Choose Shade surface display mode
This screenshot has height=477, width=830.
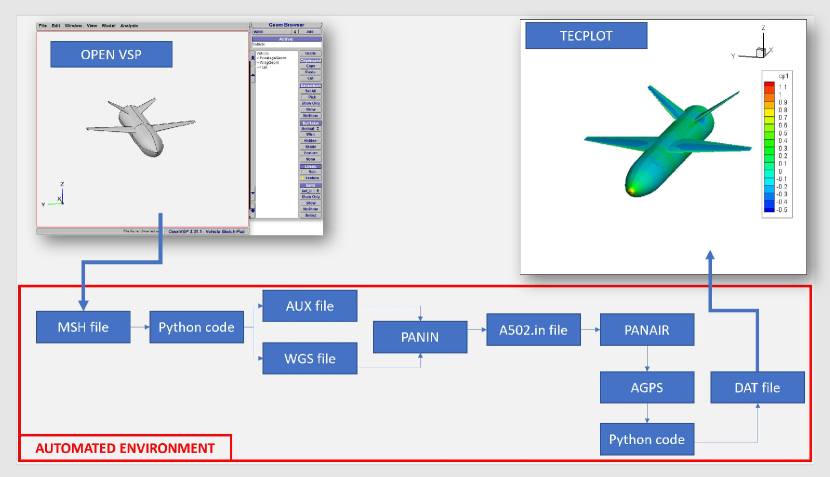[x=310, y=147]
